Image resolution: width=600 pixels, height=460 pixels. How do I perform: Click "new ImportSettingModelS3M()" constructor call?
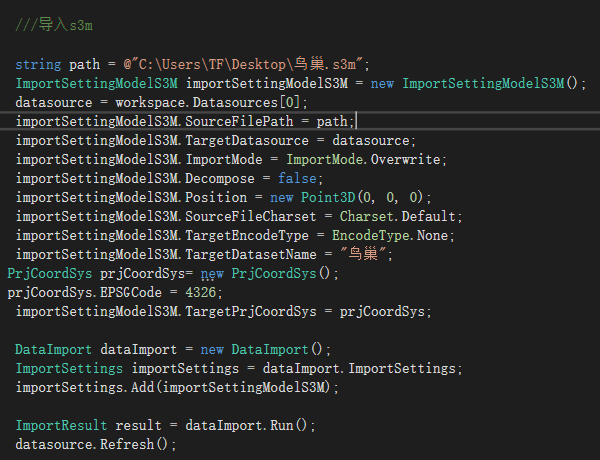(474, 83)
